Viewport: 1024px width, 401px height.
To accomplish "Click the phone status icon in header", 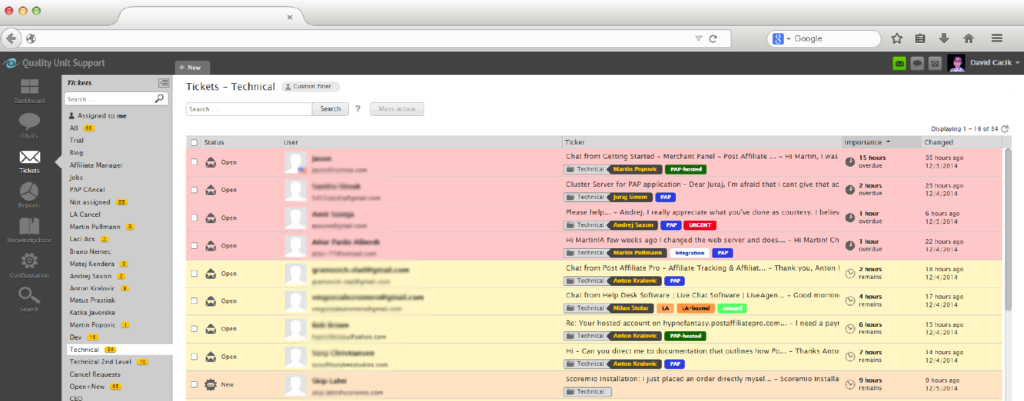I will (x=935, y=64).
